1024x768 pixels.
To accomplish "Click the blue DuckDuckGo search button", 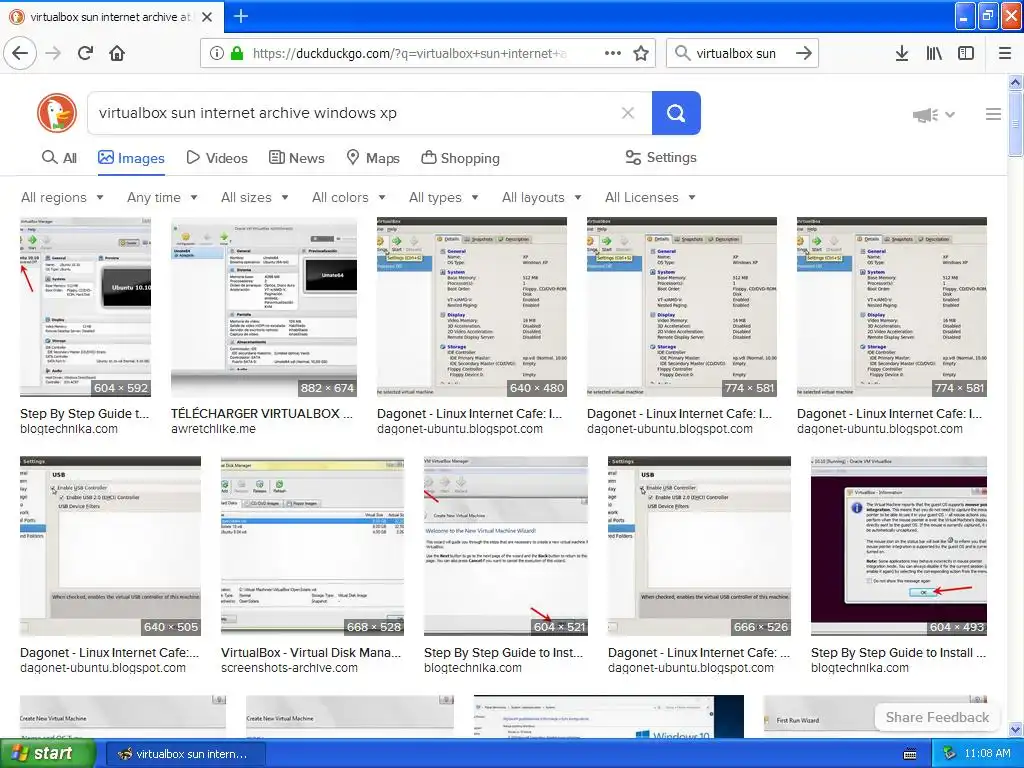I will tap(676, 113).
